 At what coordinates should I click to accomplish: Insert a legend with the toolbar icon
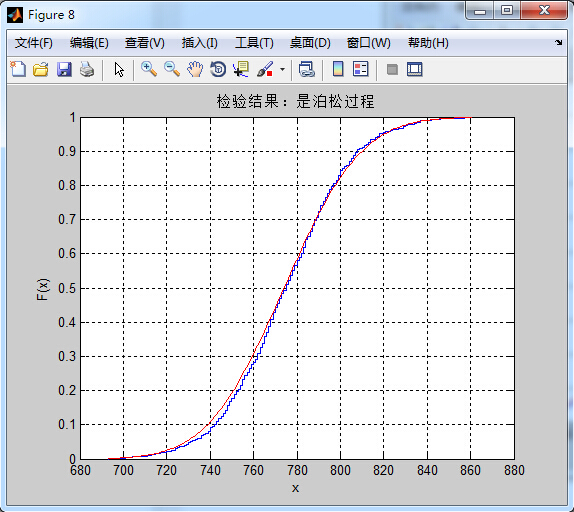tap(361, 69)
